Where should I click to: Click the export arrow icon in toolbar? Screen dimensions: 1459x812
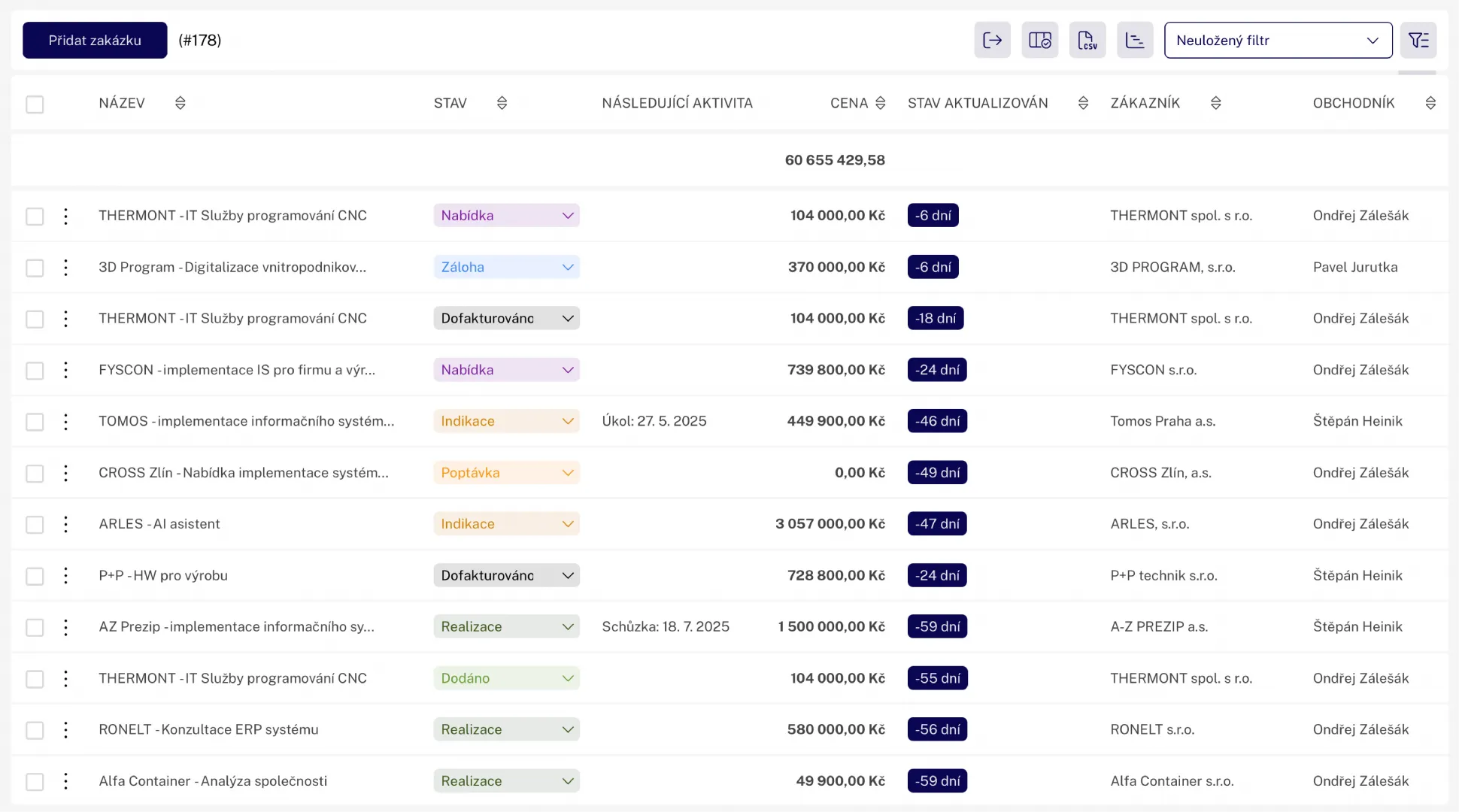pyautogui.click(x=992, y=41)
